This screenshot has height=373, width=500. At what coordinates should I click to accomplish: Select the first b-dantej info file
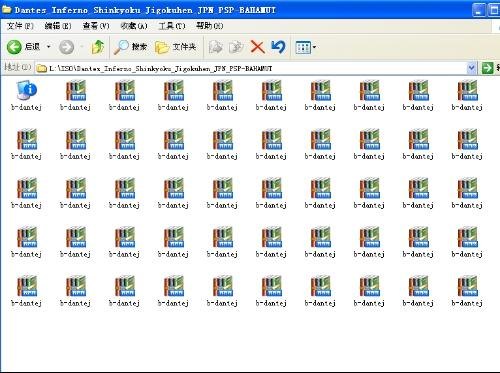point(27,95)
